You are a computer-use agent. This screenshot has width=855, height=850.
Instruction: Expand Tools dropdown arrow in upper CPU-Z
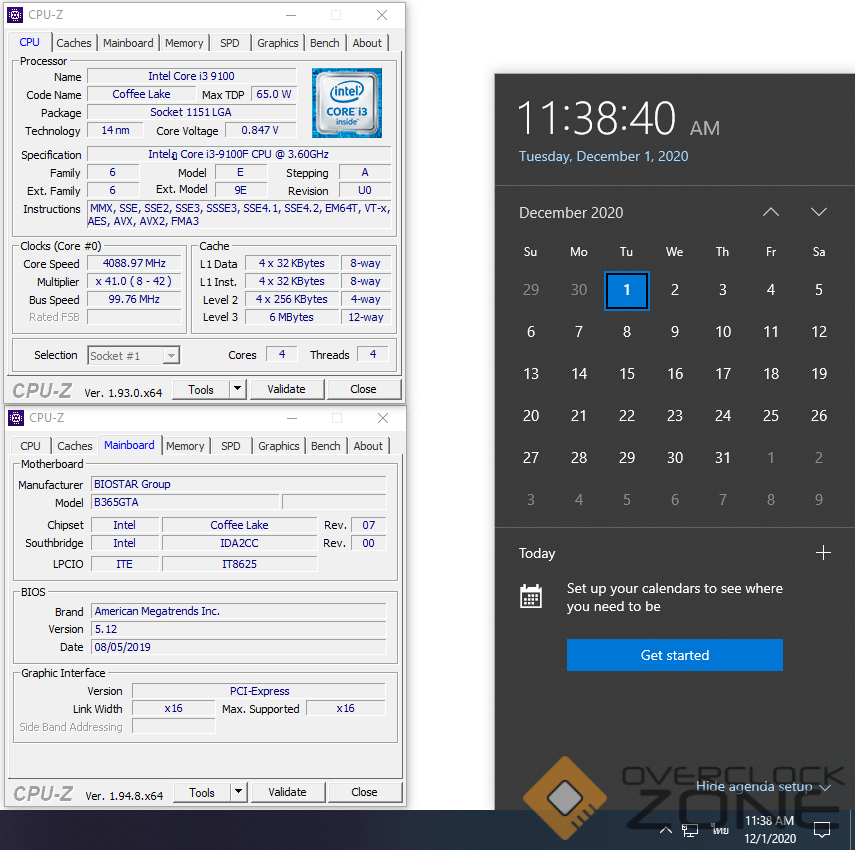click(237, 389)
